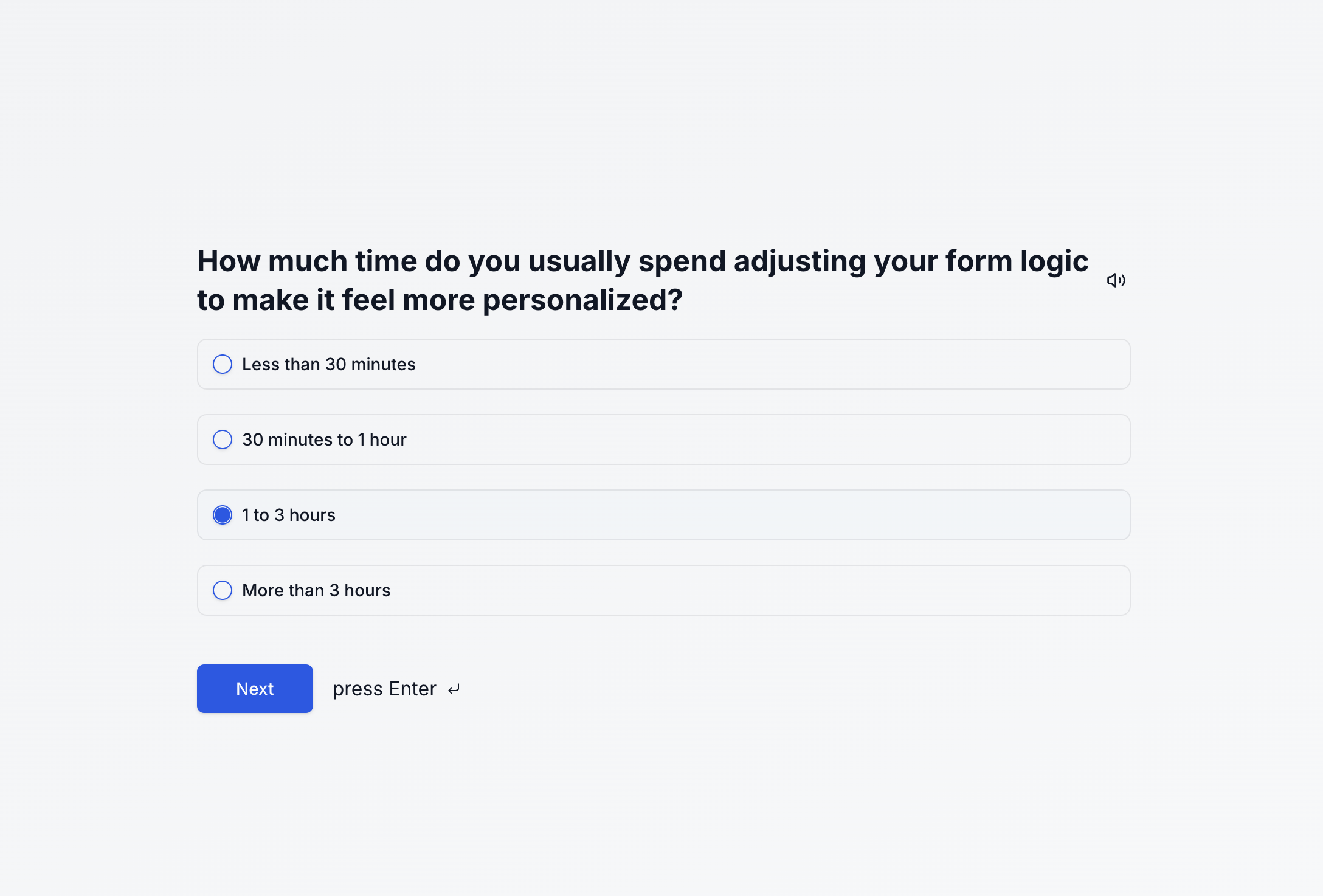This screenshot has height=896, width=1323.
Task: Click the '30 minutes to 1 hour' label text
Action: tap(324, 439)
